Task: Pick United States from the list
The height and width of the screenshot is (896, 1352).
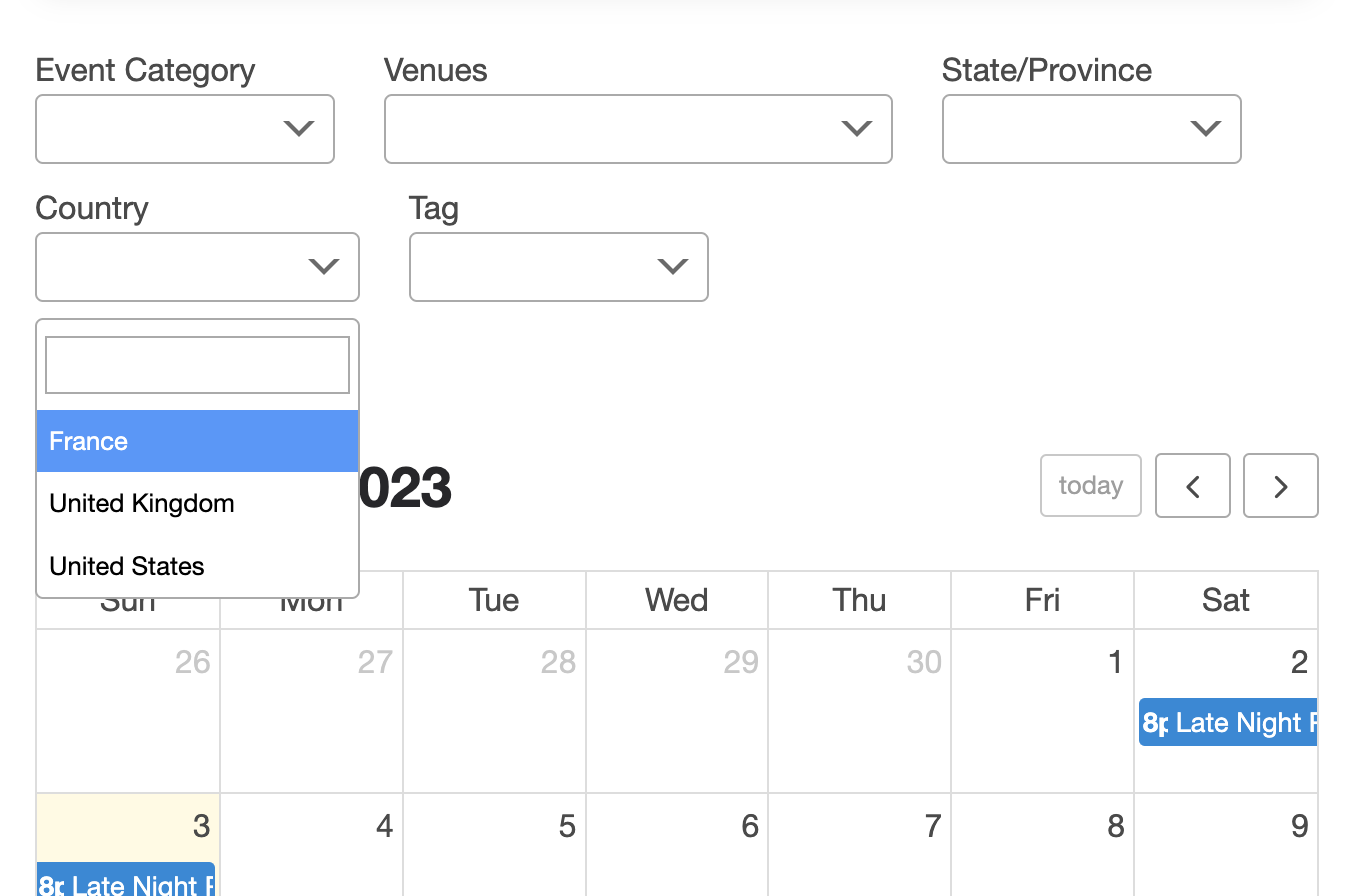Action: (x=197, y=566)
